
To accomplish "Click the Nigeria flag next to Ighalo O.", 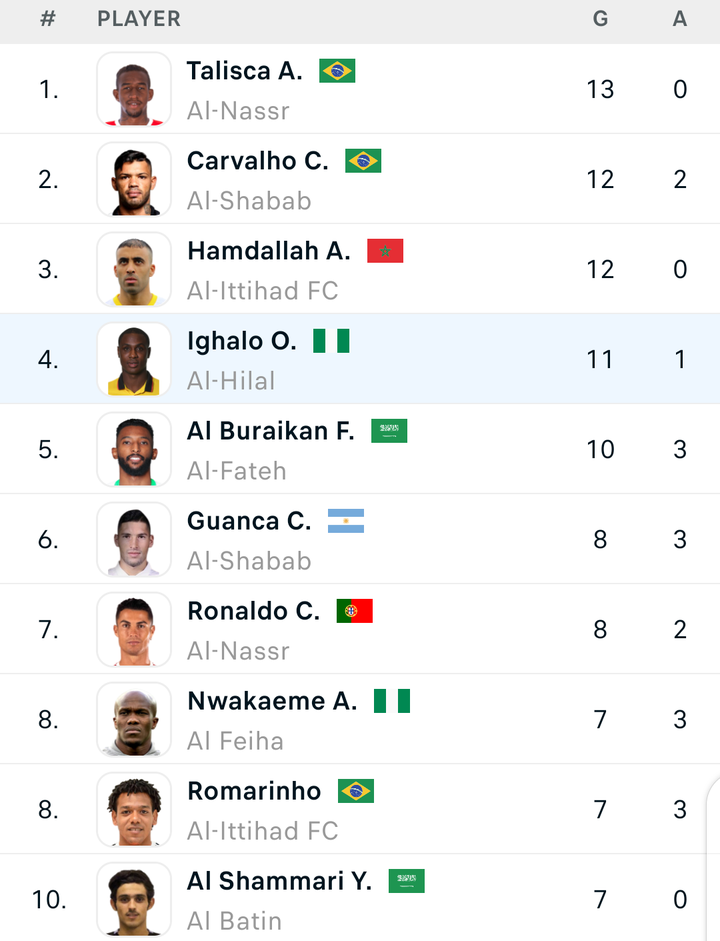I will click(331, 341).
